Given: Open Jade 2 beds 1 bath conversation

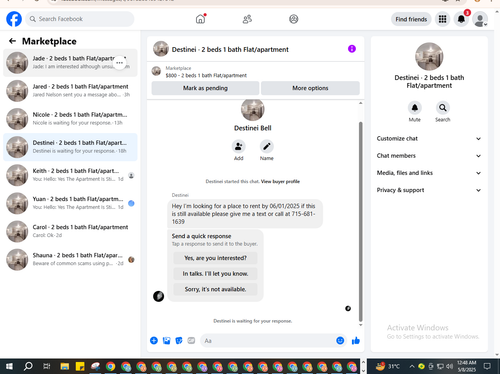Looking at the screenshot, I should pyautogui.click(x=70, y=63).
